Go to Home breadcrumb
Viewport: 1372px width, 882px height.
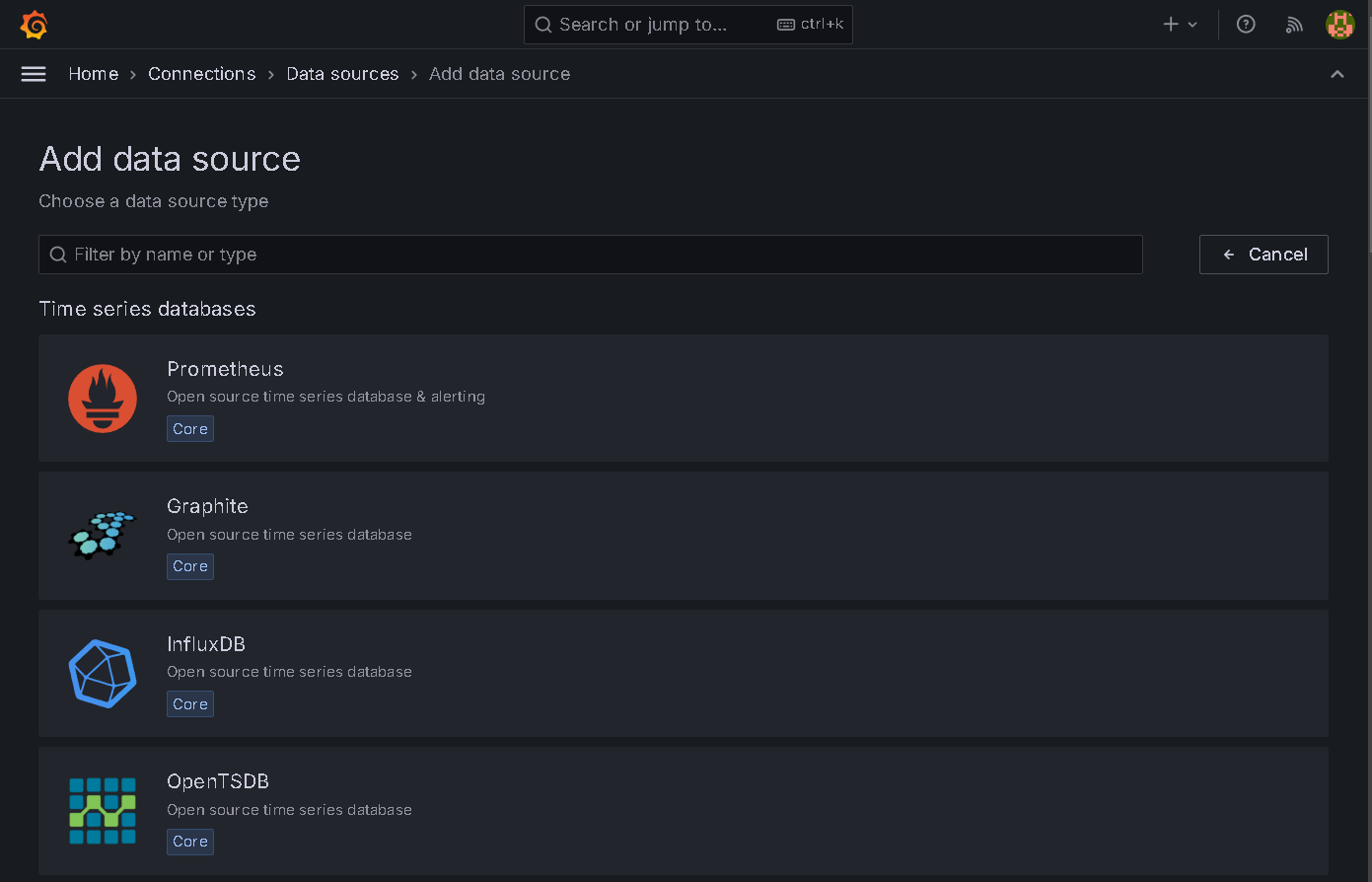point(94,74)
